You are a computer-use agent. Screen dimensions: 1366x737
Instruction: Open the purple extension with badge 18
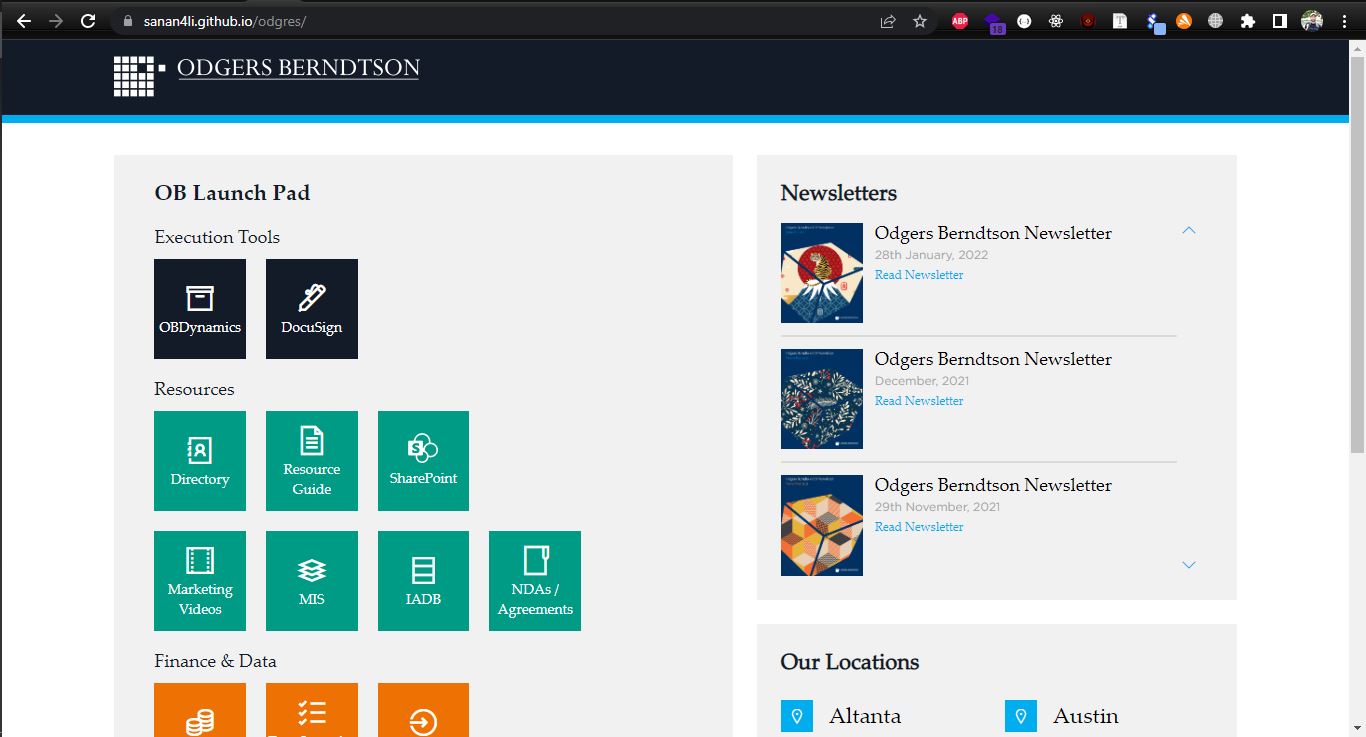(993, 23)
